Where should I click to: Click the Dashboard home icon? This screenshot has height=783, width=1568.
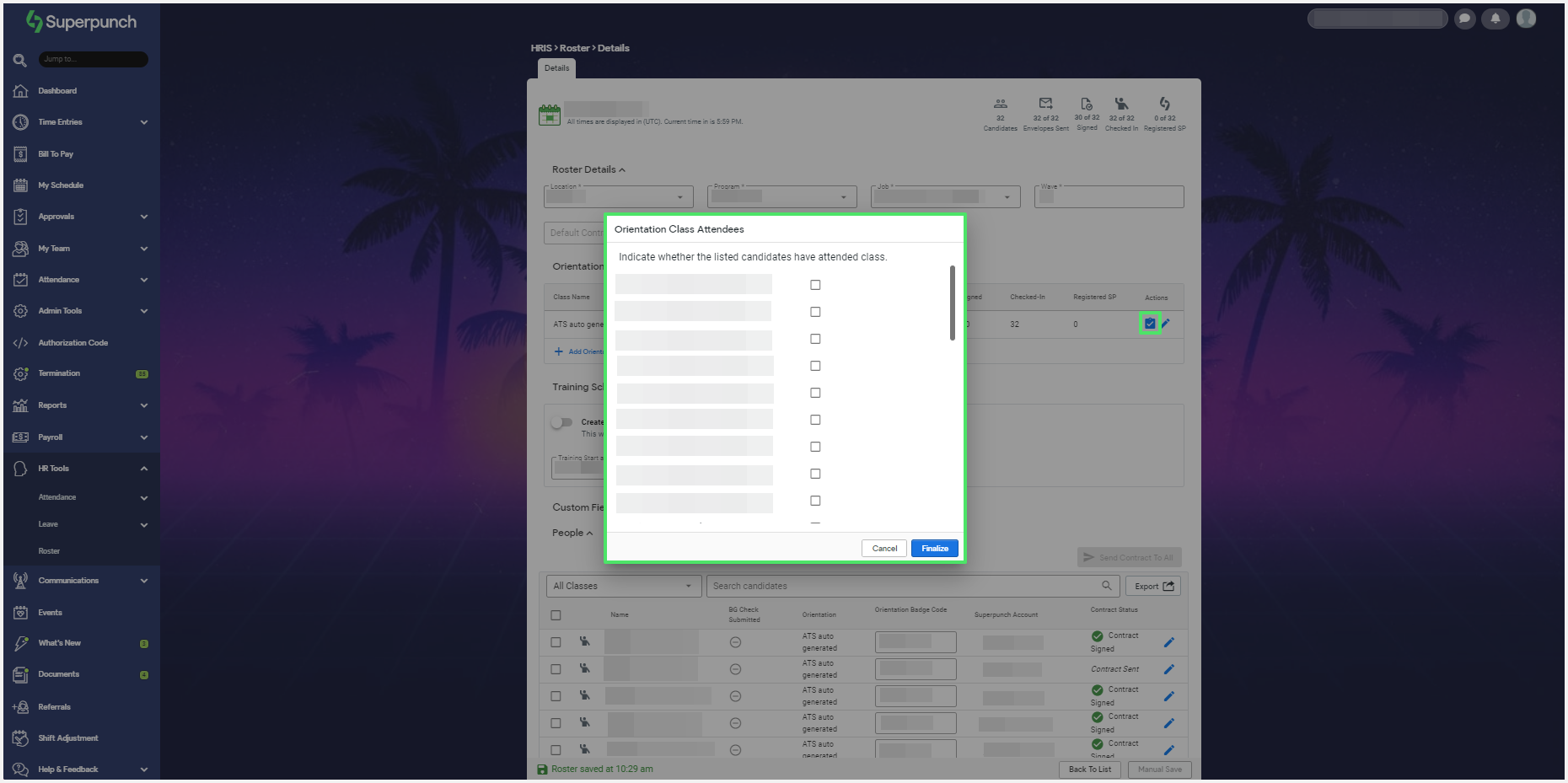(21, 91)
